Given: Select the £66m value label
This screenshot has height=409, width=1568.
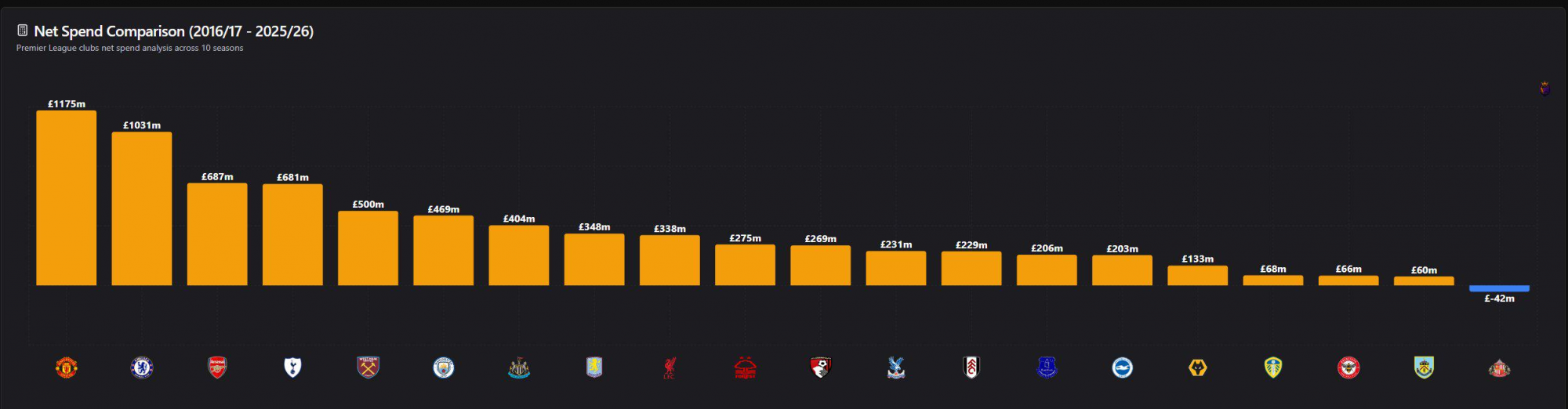Looking at the screenshot, I should [x=1348, y=269].
